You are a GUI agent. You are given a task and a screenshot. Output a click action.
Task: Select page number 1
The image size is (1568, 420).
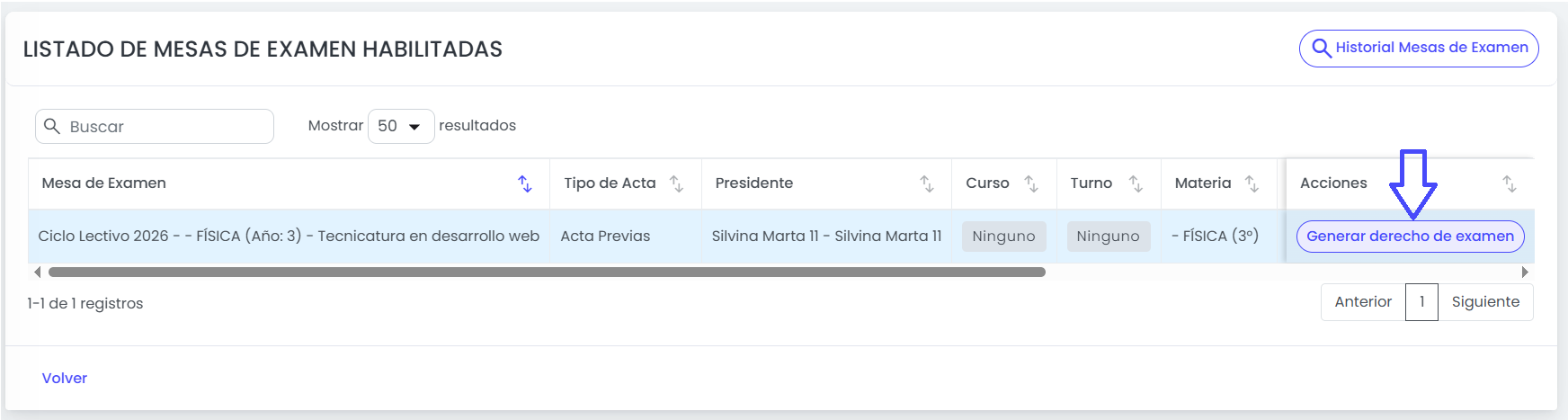coord(1421,302)
